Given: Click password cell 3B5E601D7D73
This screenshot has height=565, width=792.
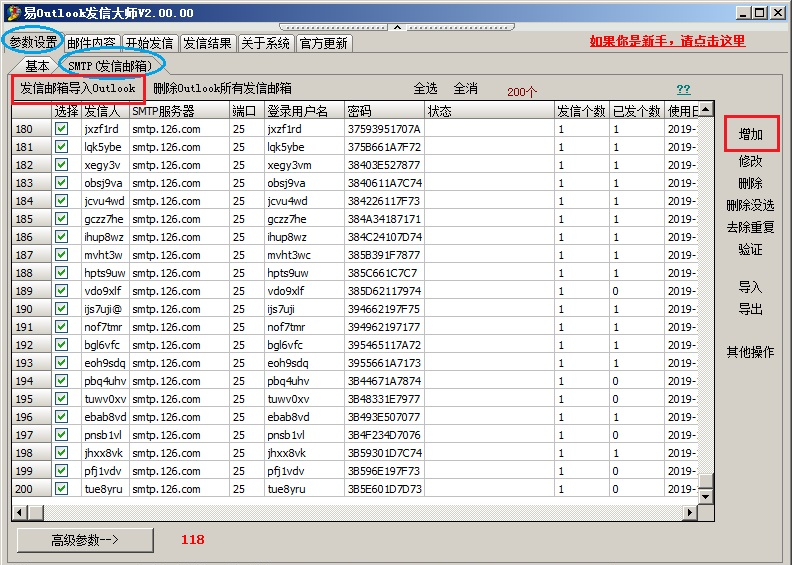Looking at the screenshot, I should 384,489.
